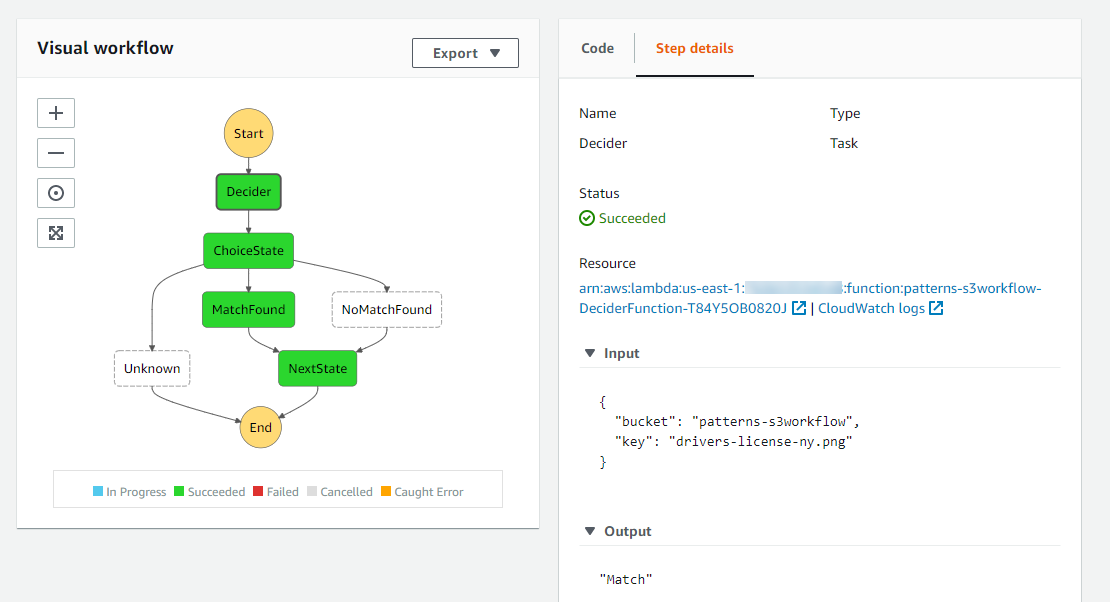Select the MatchFound node
1110x602 pixels.
point(248,309)
